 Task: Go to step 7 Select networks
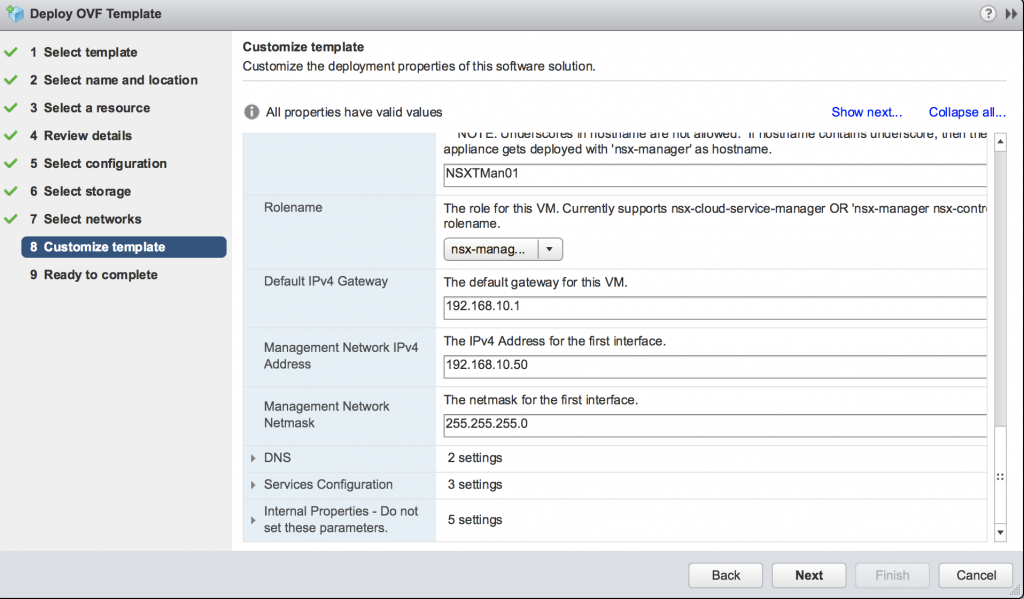tap(86, 219)
